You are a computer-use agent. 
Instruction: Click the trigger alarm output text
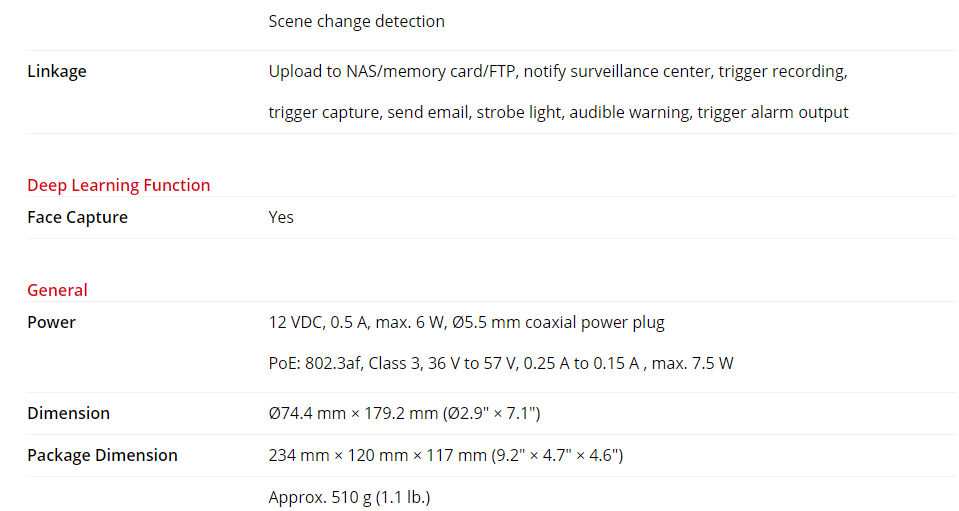773,112
